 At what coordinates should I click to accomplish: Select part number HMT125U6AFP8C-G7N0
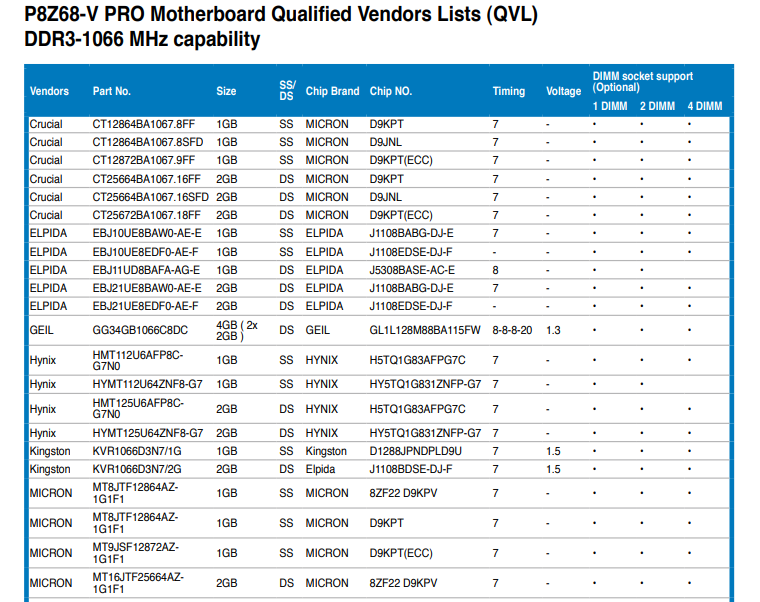point(138,408)
